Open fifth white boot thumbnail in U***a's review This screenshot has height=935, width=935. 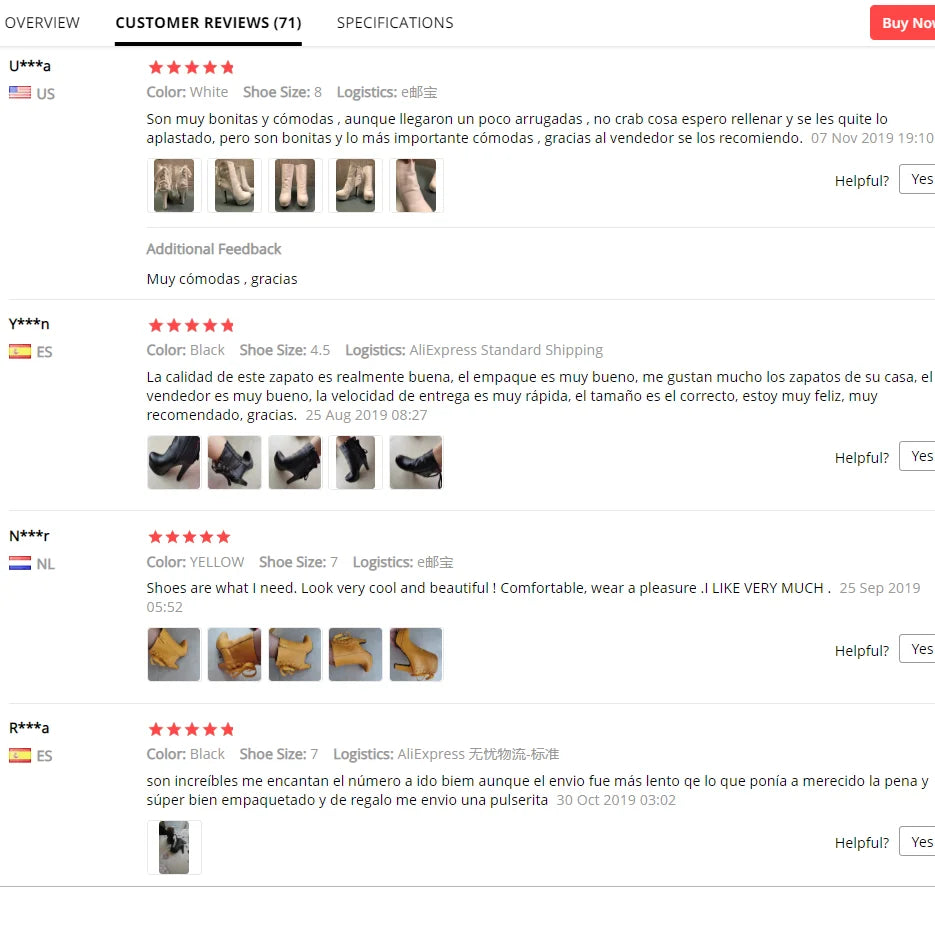pyautogui.click(x=416, y=185)
